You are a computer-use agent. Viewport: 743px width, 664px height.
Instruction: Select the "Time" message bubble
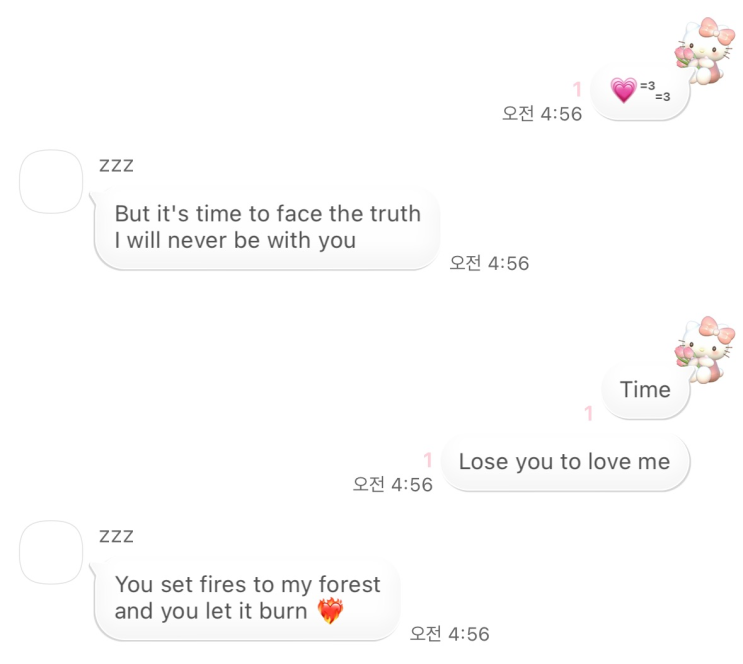[645, 390]
